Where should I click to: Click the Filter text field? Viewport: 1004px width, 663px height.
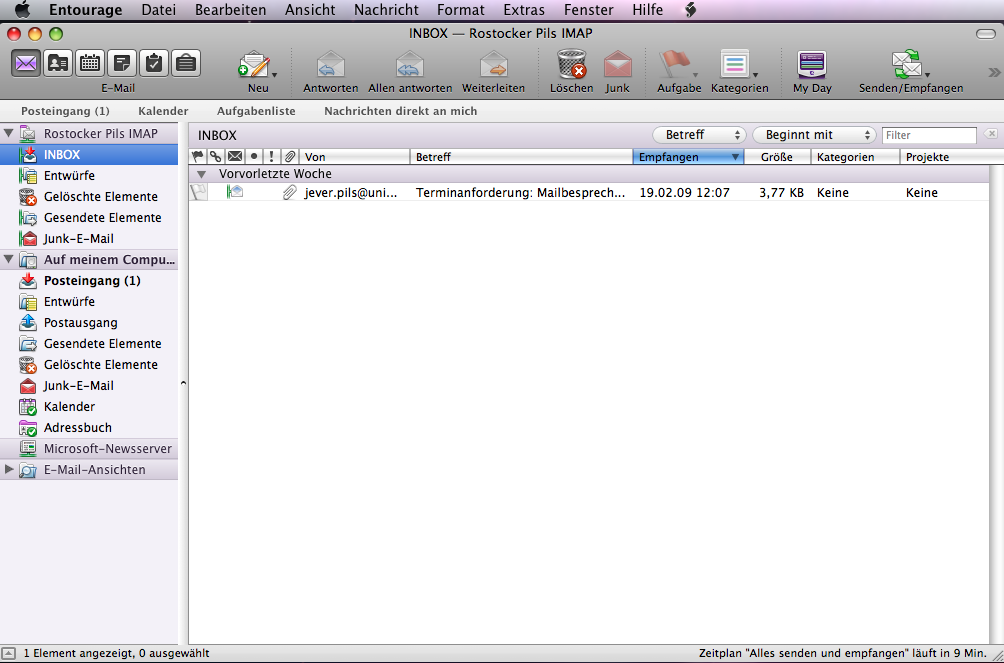coord(929,135)
